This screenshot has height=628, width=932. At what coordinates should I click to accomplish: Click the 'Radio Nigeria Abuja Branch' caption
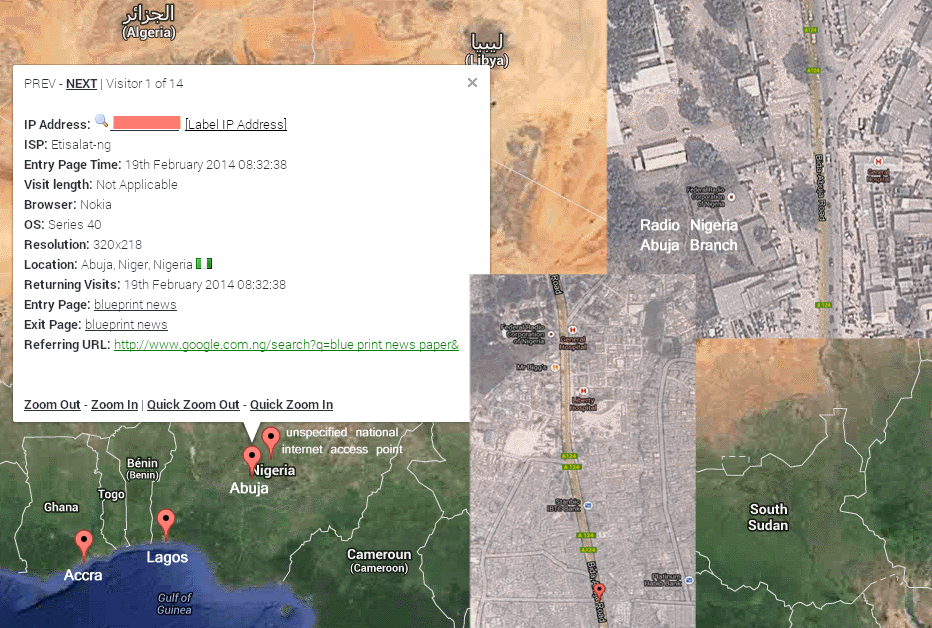(688, 235)
